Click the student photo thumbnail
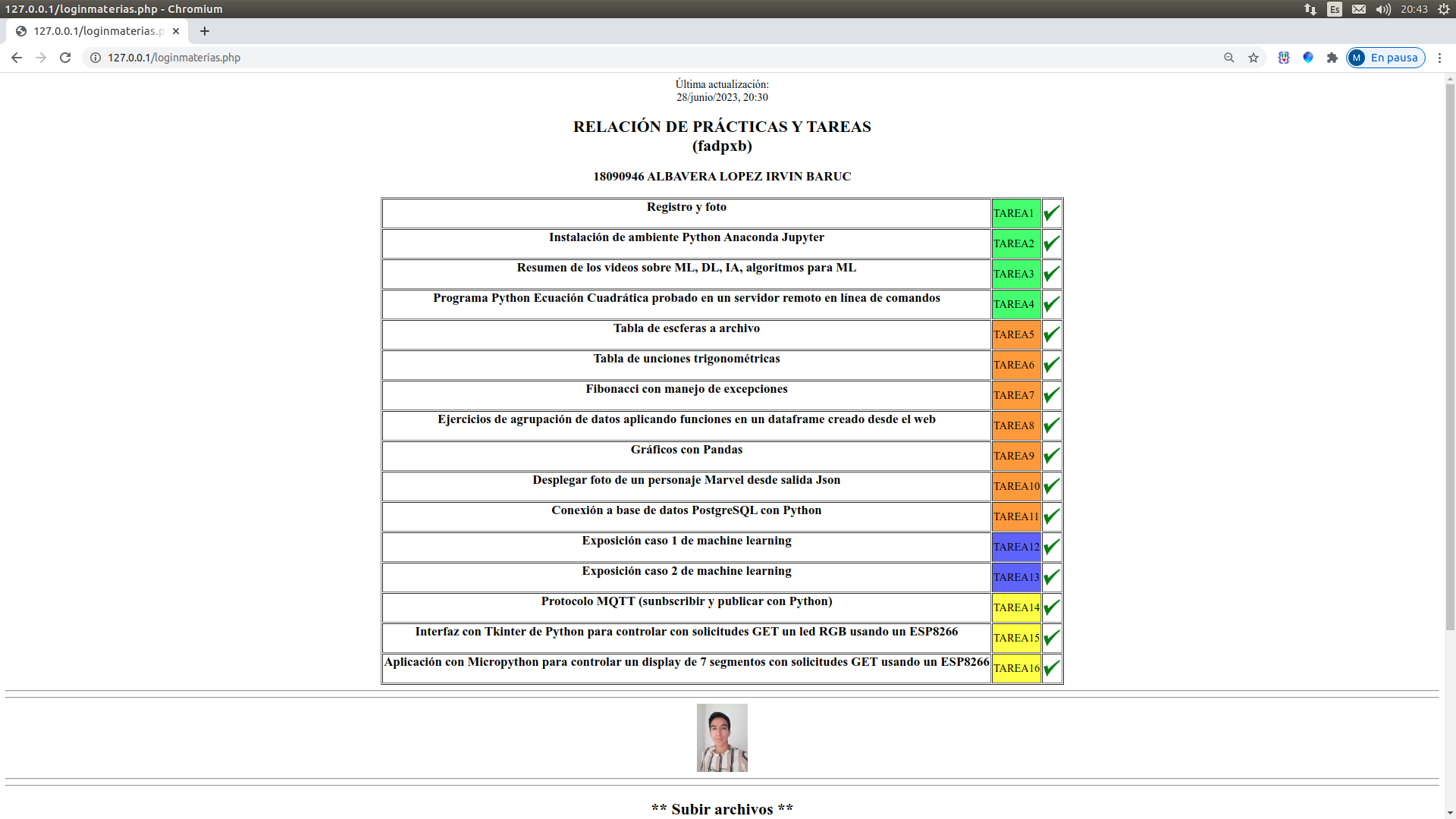The height and width of the screenshot is (819, 1456). coord(722,738)
